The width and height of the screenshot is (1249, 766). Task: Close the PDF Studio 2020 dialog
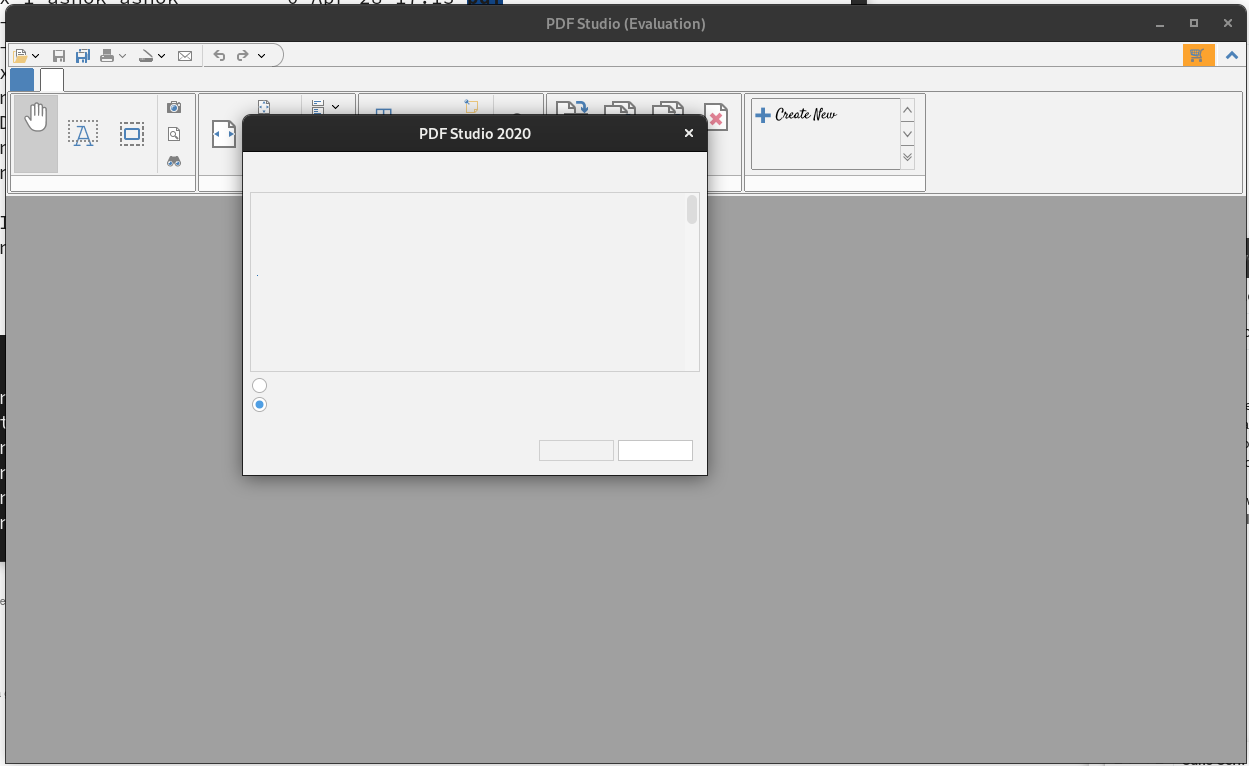pyautogui.click(x=689, y=133)
